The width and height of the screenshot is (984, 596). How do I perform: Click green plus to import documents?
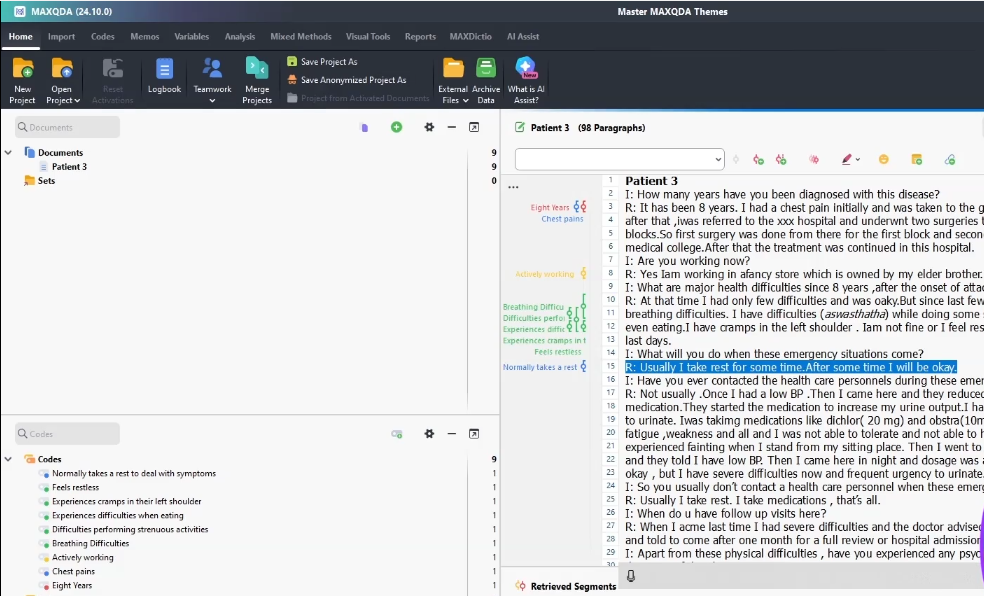[397, 127]
